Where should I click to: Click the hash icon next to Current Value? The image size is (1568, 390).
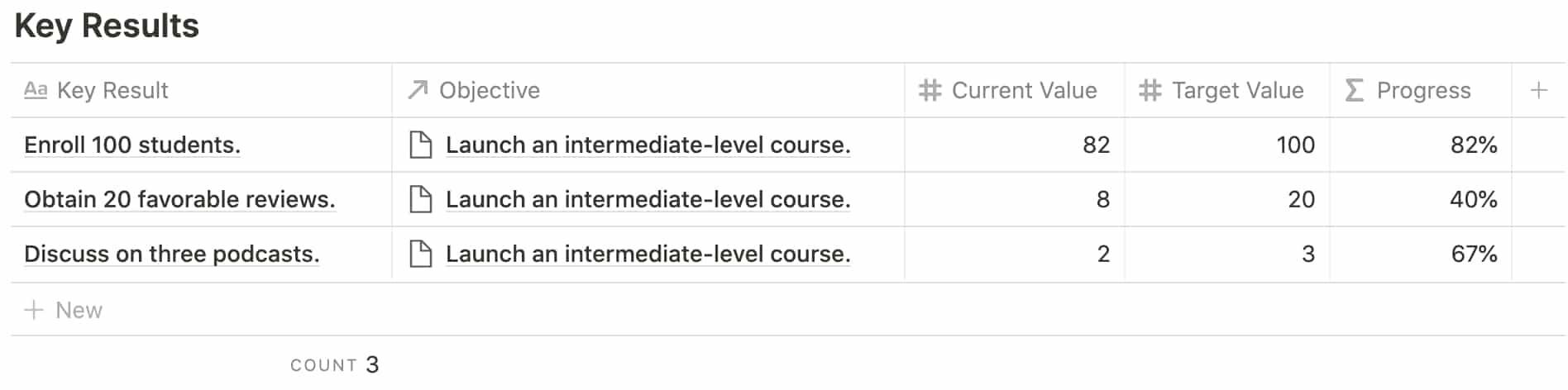pyautogui.click(x=930, y=90)
